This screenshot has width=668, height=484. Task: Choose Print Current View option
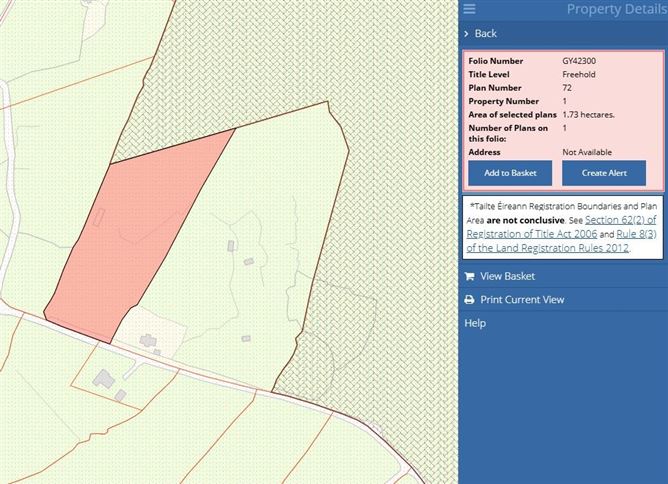(x=521, y=300)
